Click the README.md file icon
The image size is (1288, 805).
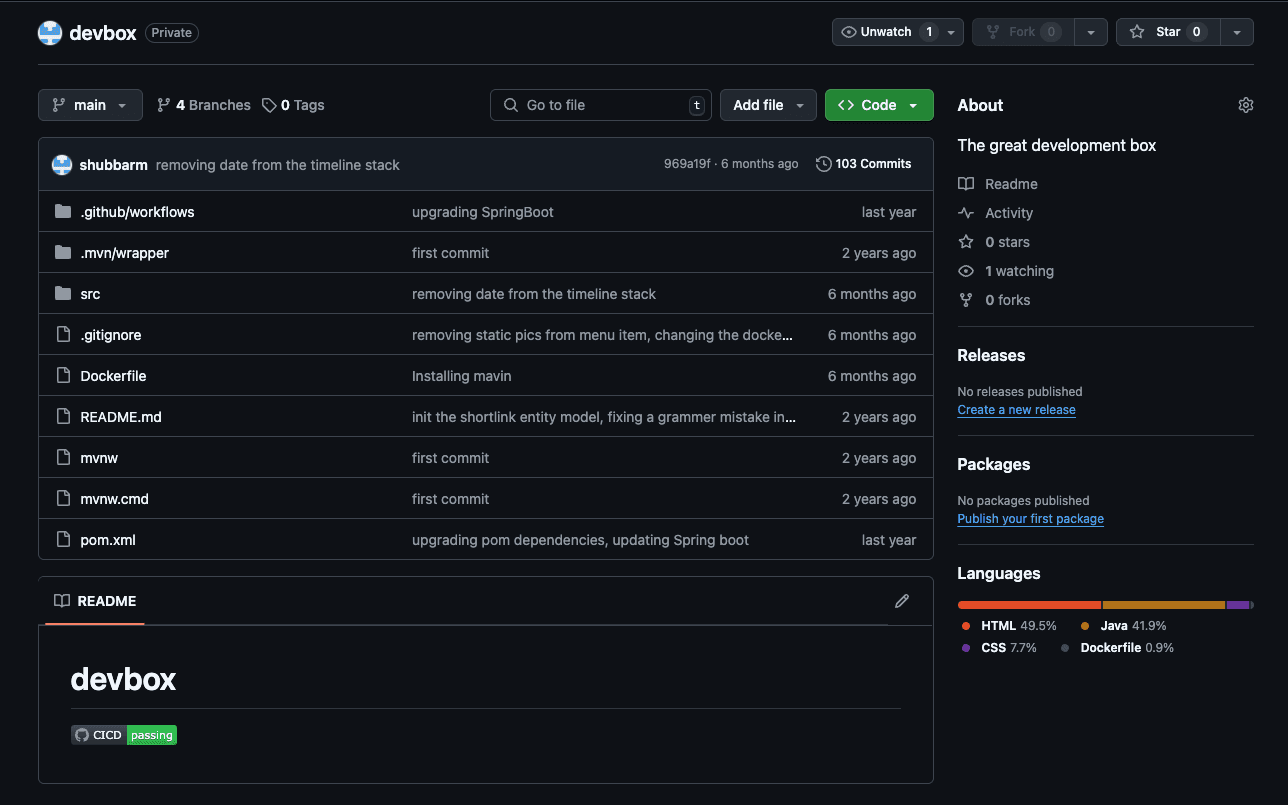click(63, 417)
